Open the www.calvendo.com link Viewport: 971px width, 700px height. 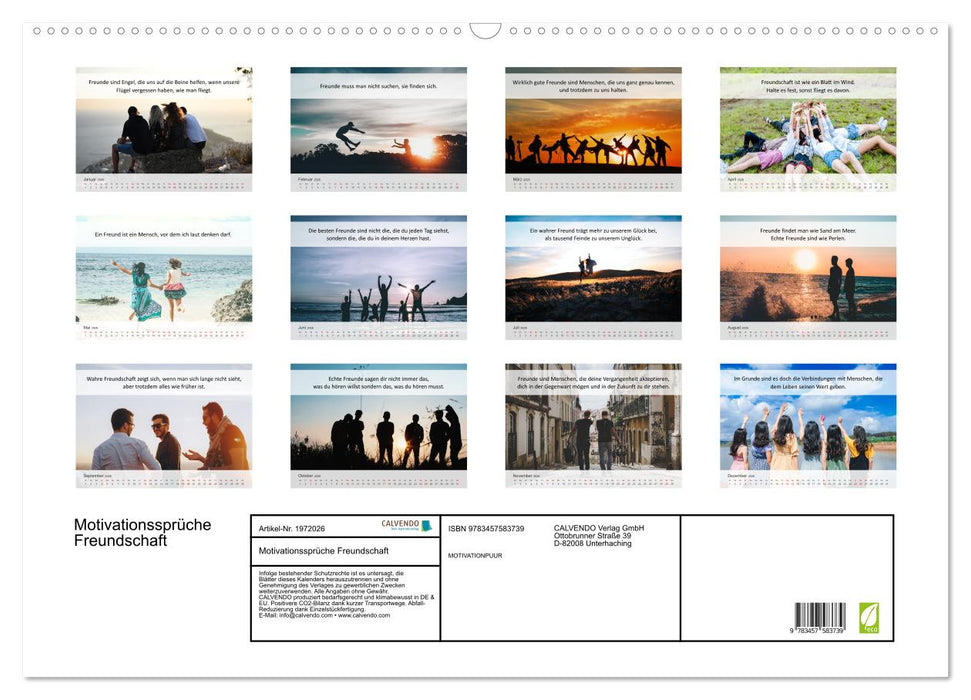[365, 614]
